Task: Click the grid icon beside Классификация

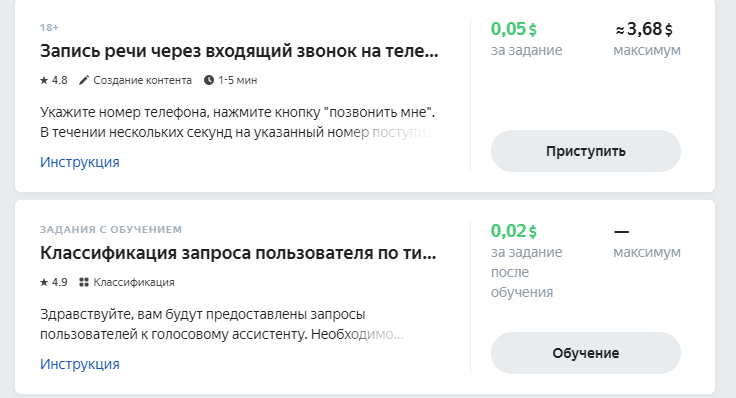Action: pyautogui.click(x=84, y=282)
